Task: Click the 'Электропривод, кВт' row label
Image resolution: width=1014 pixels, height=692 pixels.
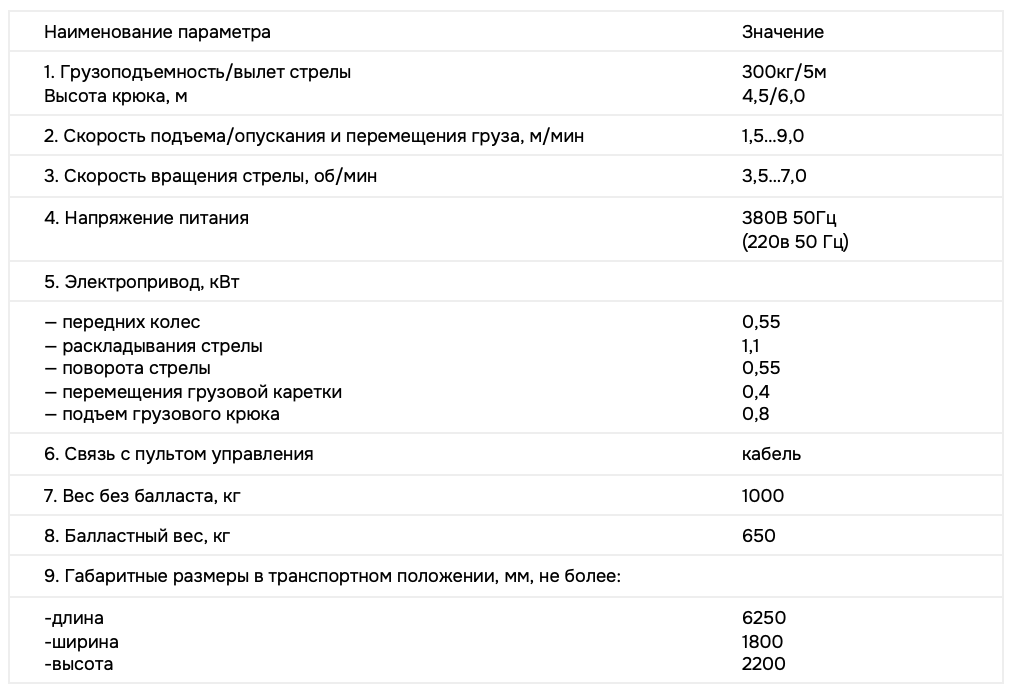Action: point(142,282)
